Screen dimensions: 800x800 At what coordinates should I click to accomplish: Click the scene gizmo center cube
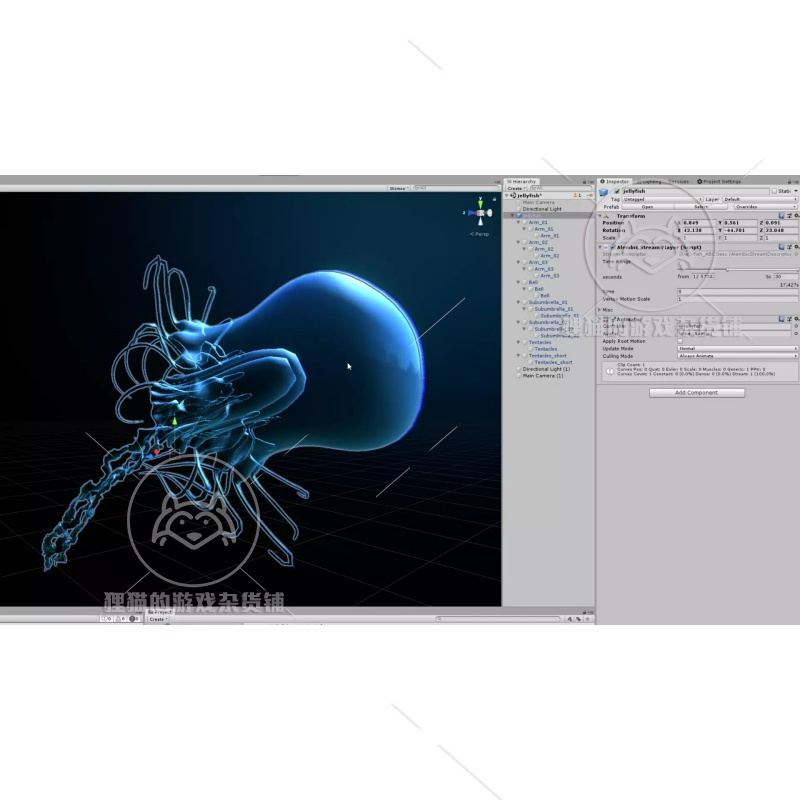[481, 212]
